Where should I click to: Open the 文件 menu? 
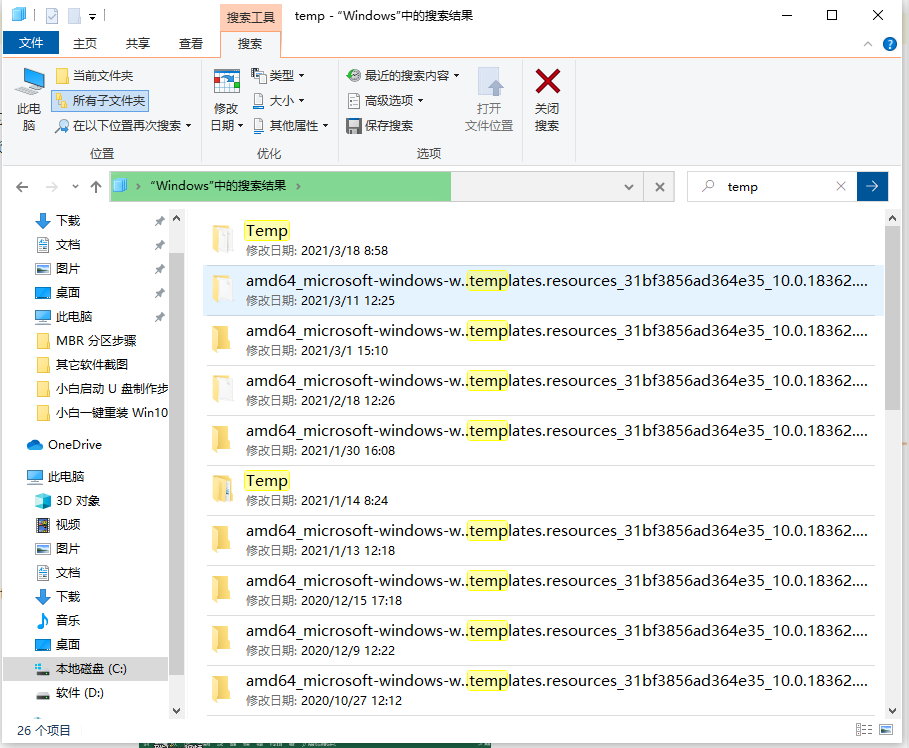tap(31, 42)
